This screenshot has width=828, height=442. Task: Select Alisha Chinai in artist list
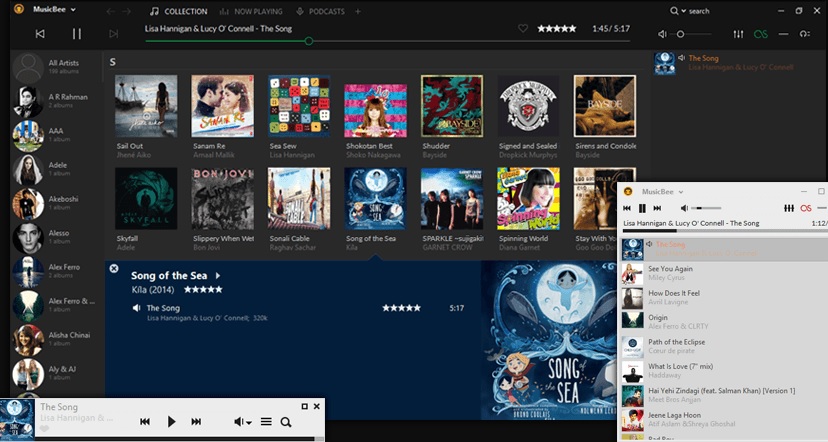pyautogui.click(x=57, y=339)
